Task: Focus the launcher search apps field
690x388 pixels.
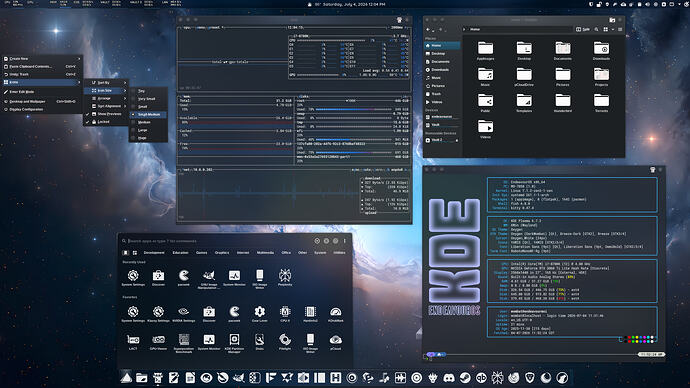Action: pyautogui.click(x=219, y=241)
